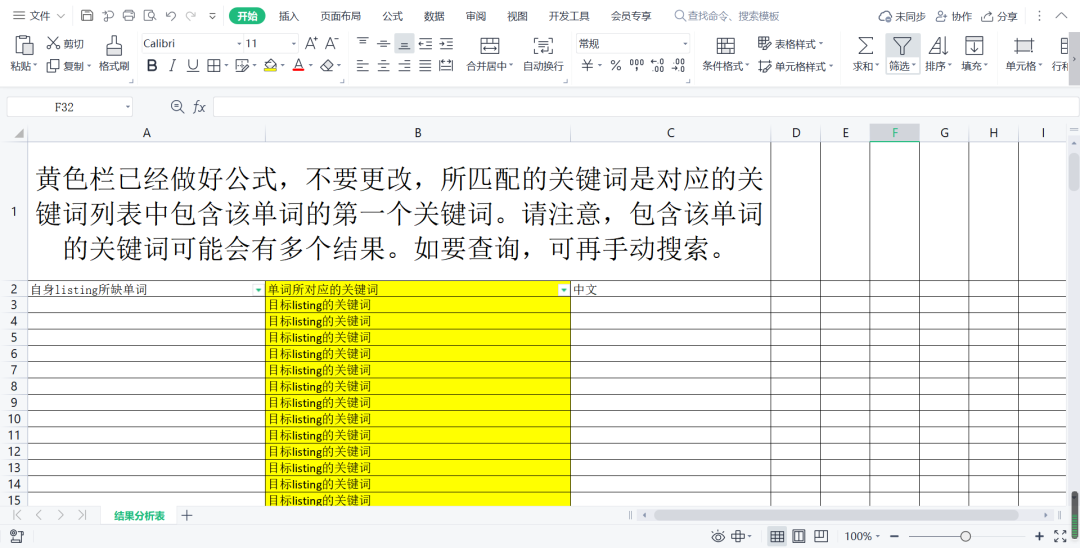Click the Conditional Formatting 条件格式 icon
This screenshot has height=548, width=1080.
[725, 46]
